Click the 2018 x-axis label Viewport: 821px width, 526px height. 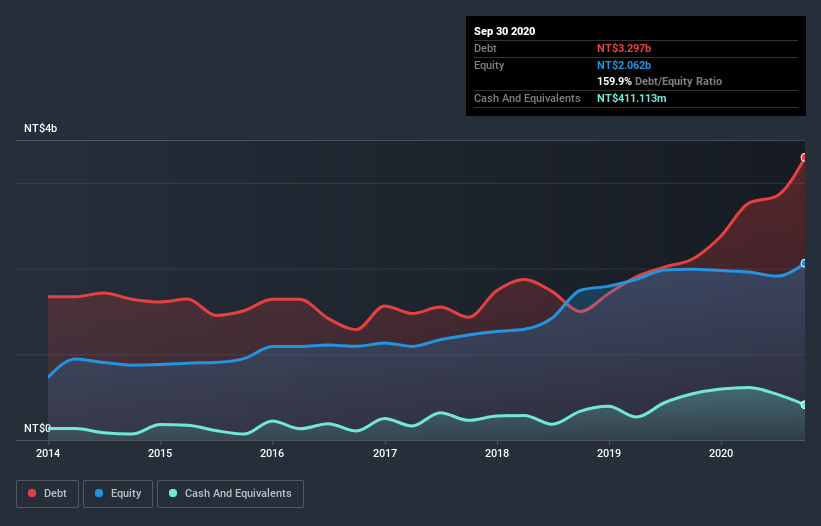tap(497, 453)
